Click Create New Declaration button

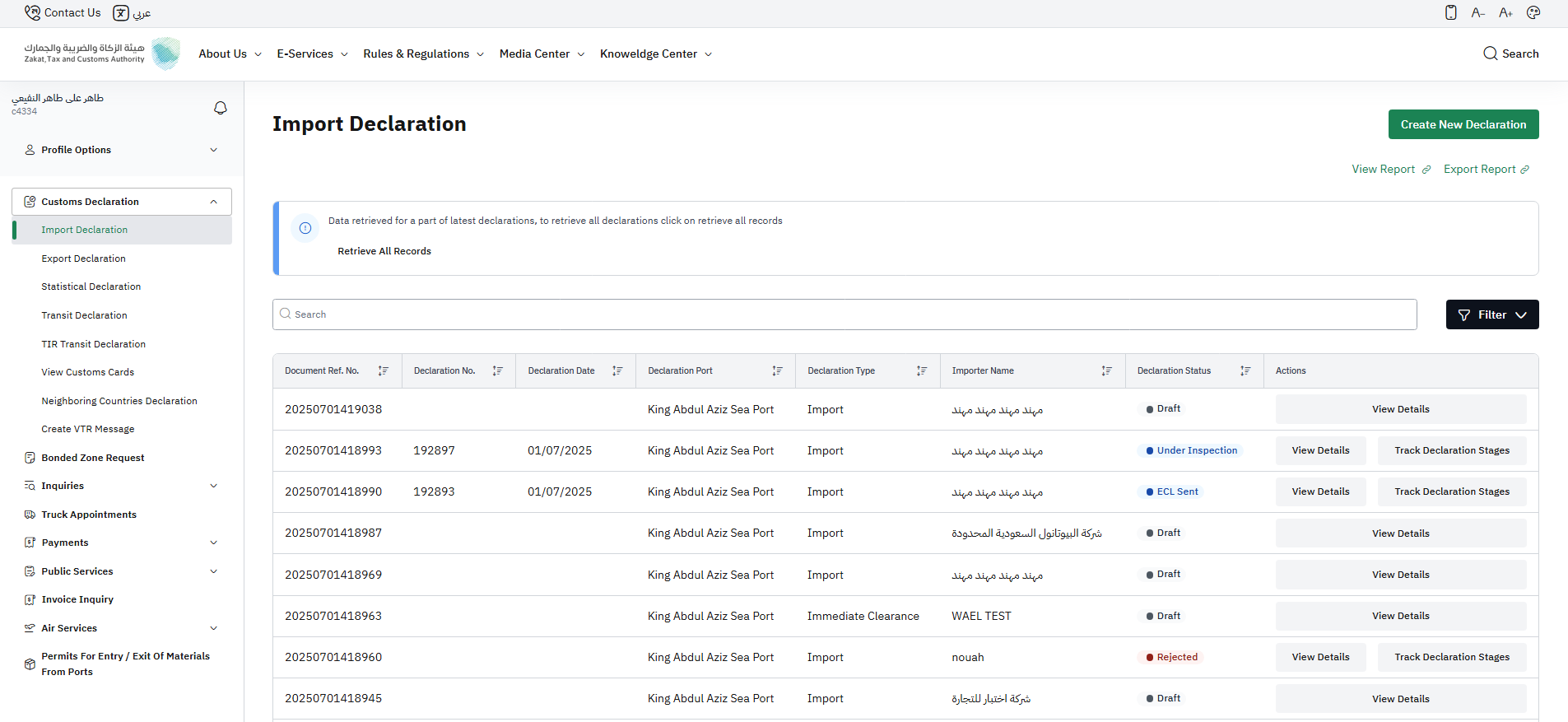coord(1463,124)
